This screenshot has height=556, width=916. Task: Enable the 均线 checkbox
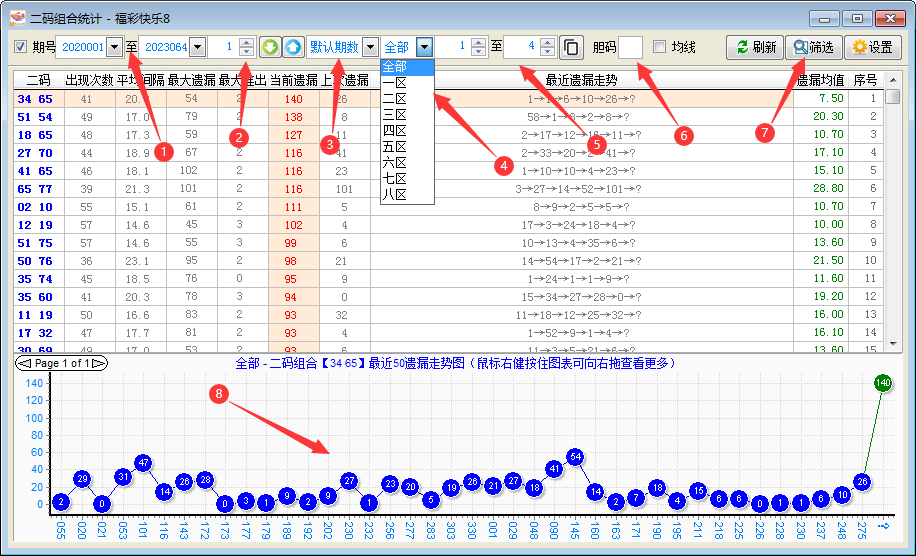[x=659, y=47]
